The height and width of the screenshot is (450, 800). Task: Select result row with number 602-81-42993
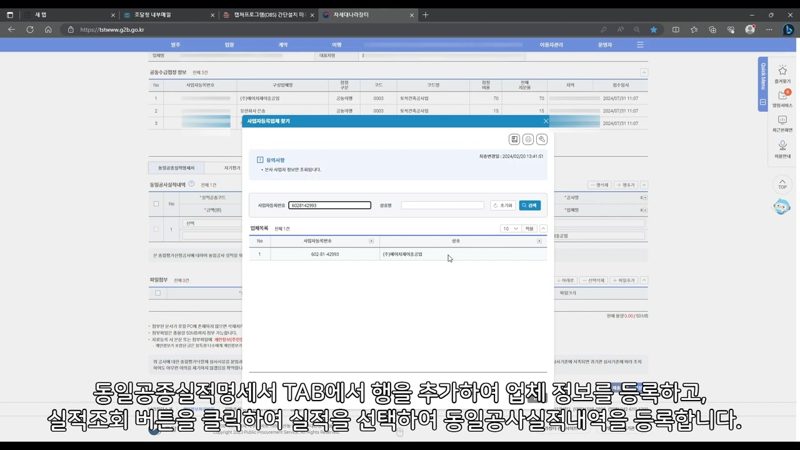398,254
